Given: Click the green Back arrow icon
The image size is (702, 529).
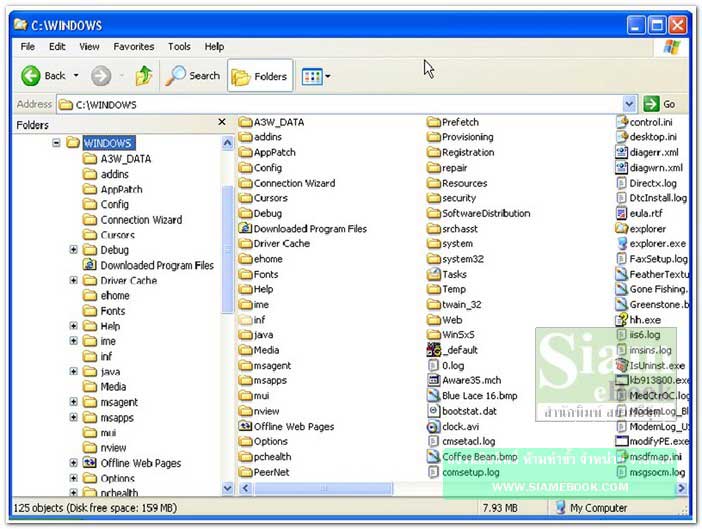Looking at the screenshot, I should [x=31, y=76].
